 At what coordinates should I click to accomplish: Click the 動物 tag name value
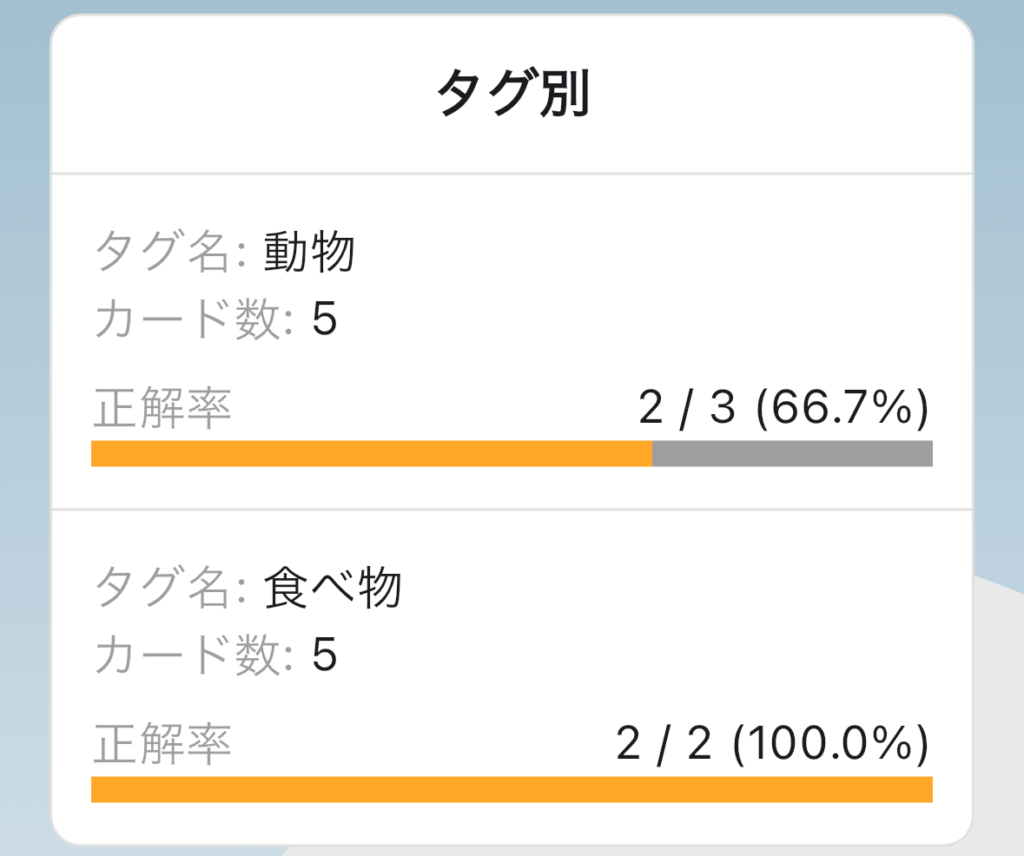click(x=310, y=252)
